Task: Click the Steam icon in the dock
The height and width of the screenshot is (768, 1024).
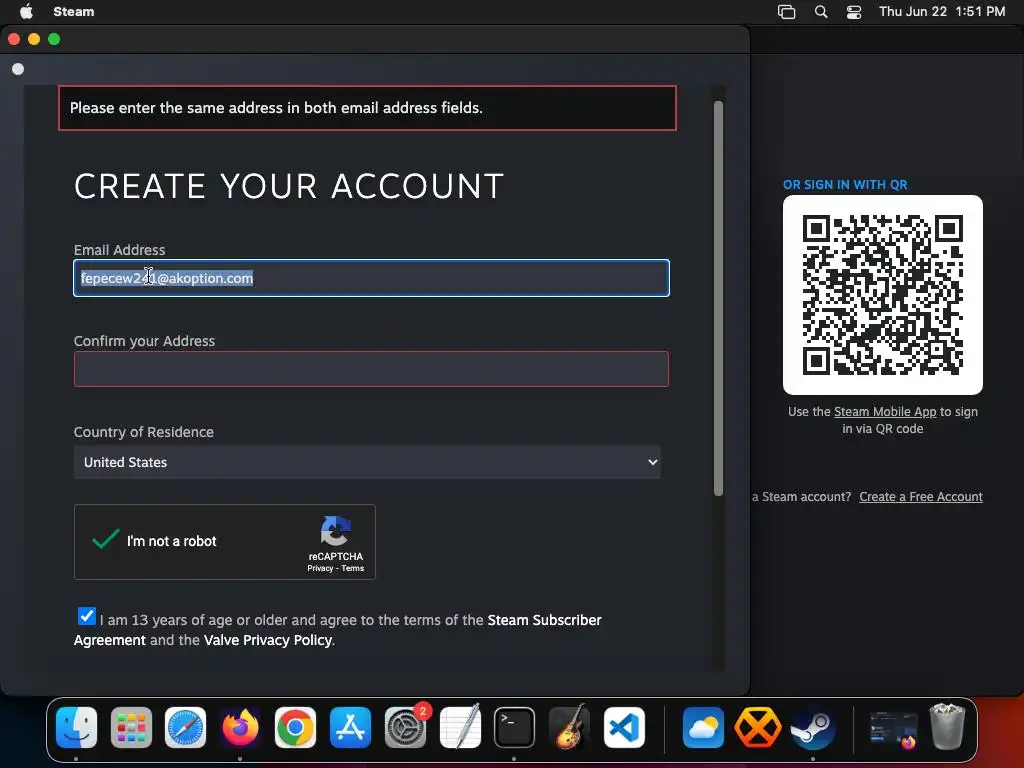Action: pyautogui.click(x=812, y=727)
